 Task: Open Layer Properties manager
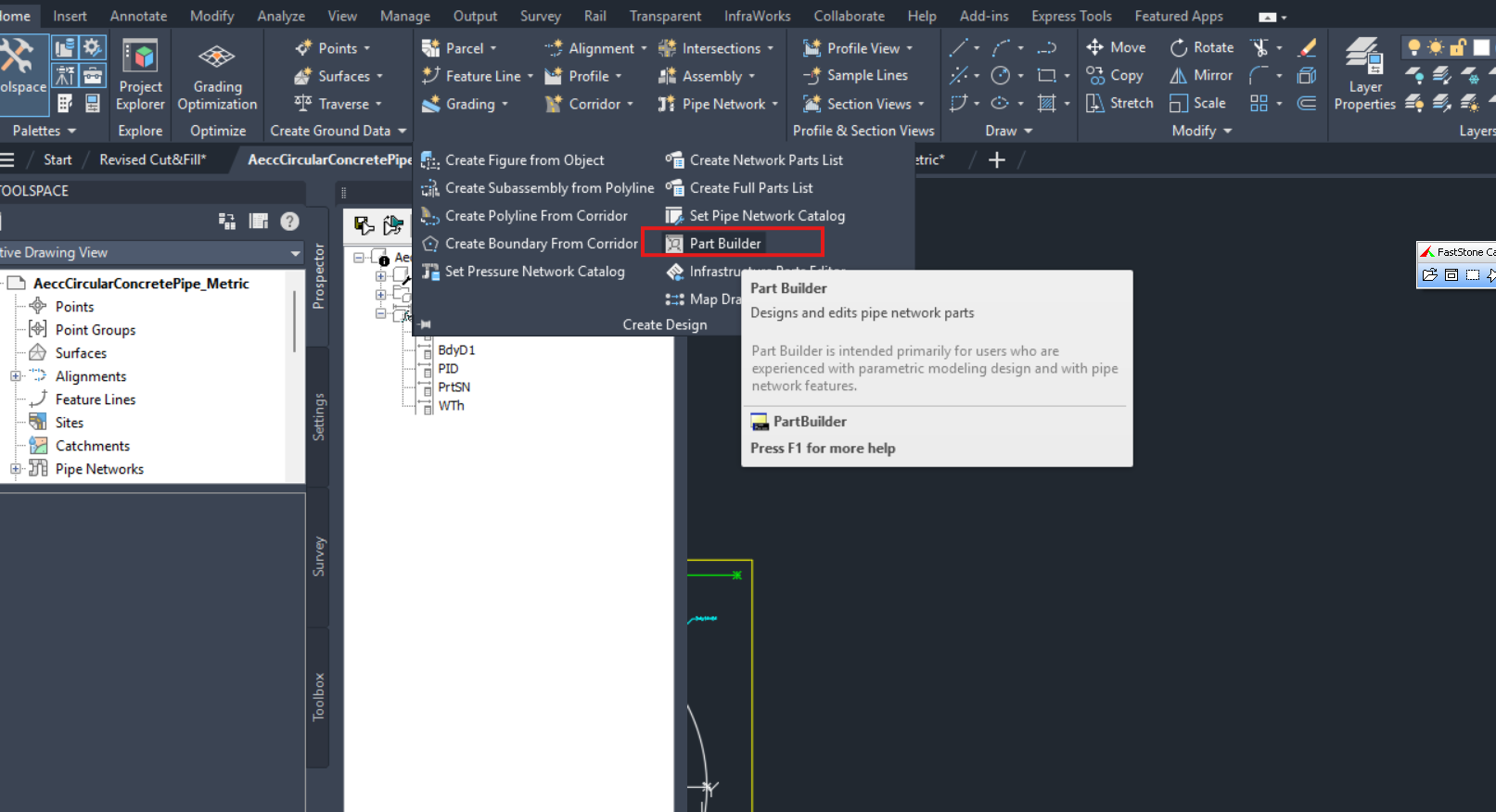1364,76
